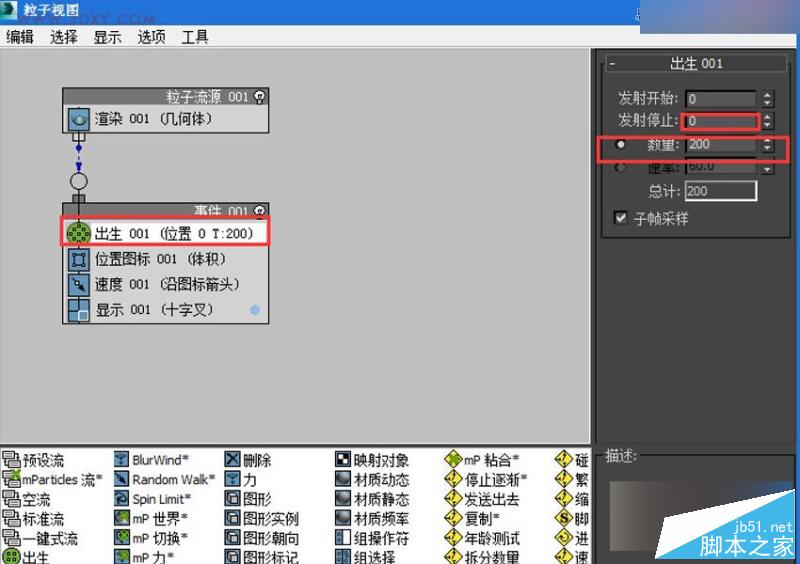The width and height of the screenshot is (800, 564).
Task: Click the 数量 value field
Action: tap(720, 144)
